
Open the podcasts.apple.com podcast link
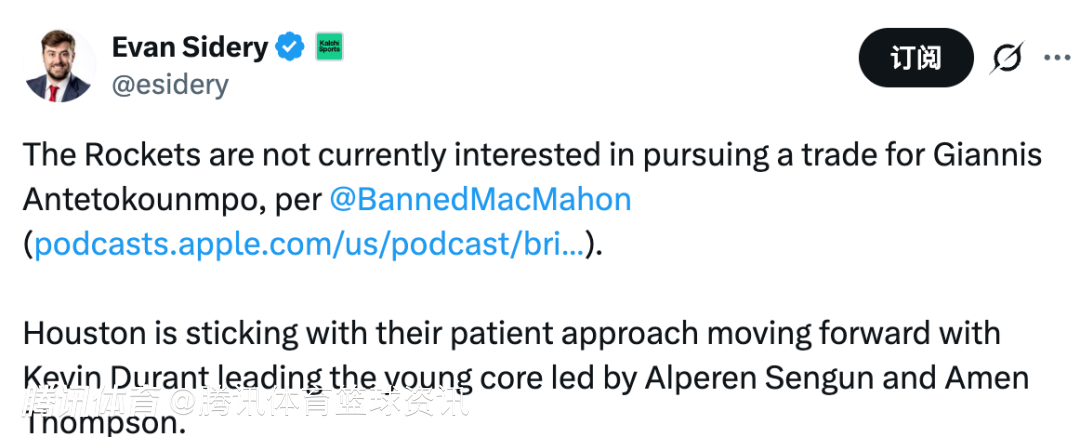309,243
